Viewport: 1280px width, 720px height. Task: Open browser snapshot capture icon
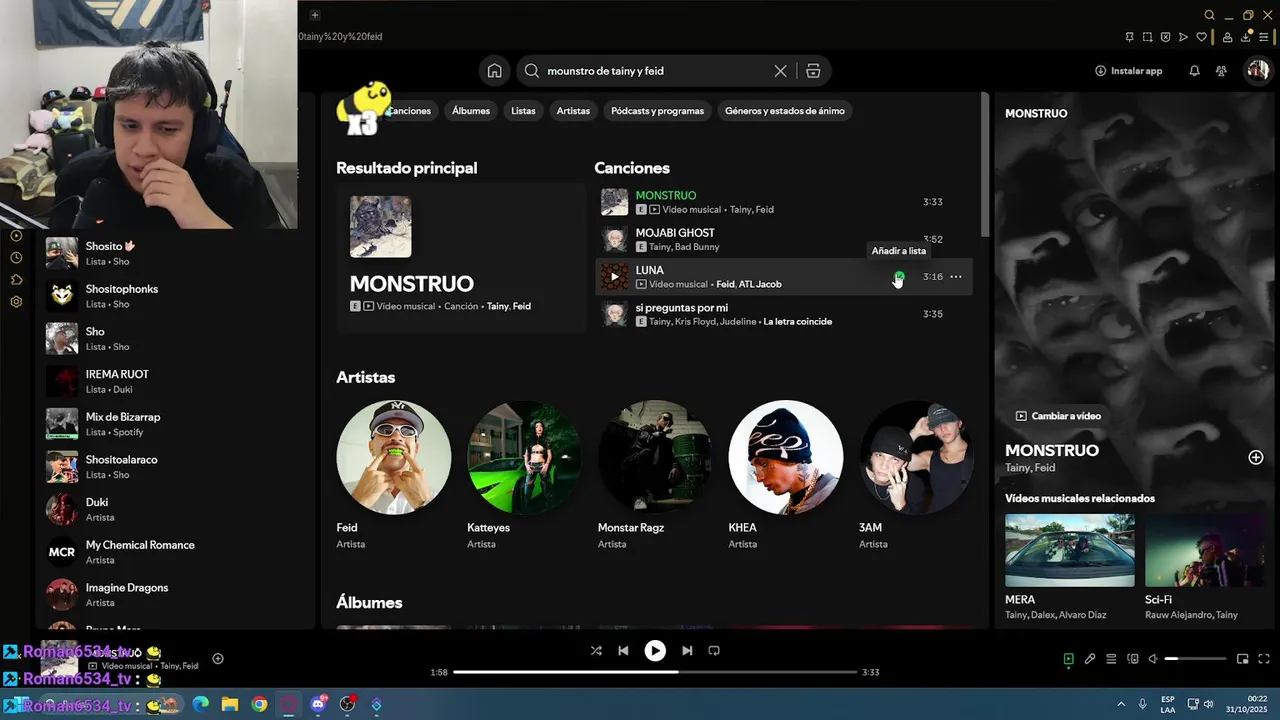coord(1147,37)
